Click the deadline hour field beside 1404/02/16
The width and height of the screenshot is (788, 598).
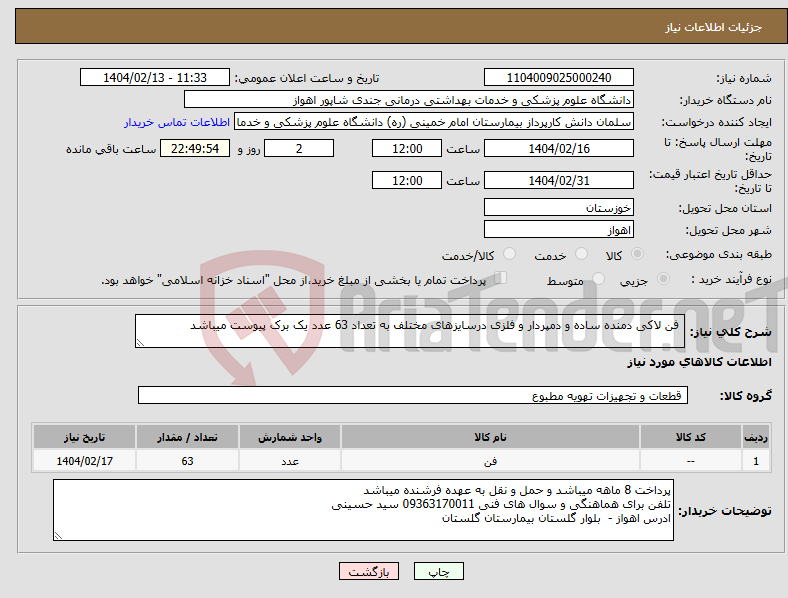[407, 148]
